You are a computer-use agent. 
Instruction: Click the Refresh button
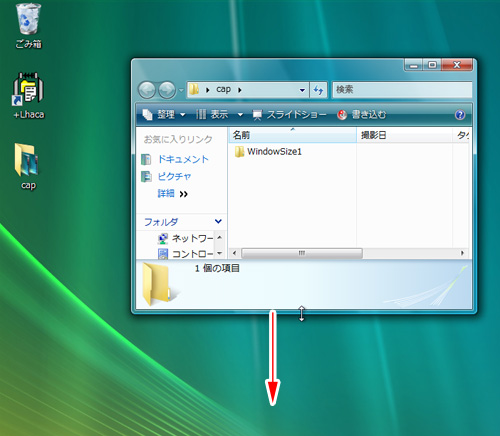click(x=318, y=90)
